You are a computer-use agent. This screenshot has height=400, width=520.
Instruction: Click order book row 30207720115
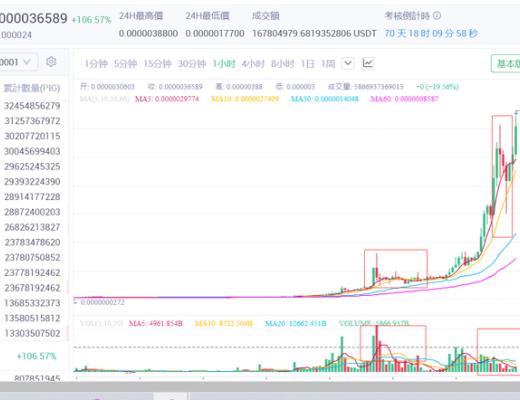(32, 136)
